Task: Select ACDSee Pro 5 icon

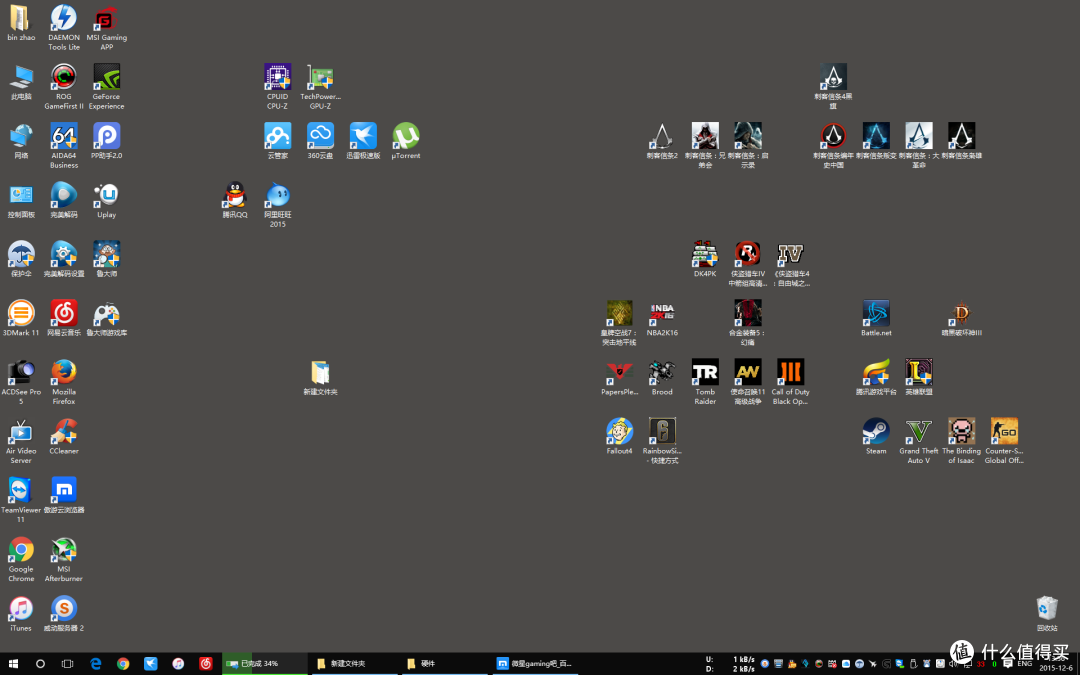Action: (x=21, y=382)
